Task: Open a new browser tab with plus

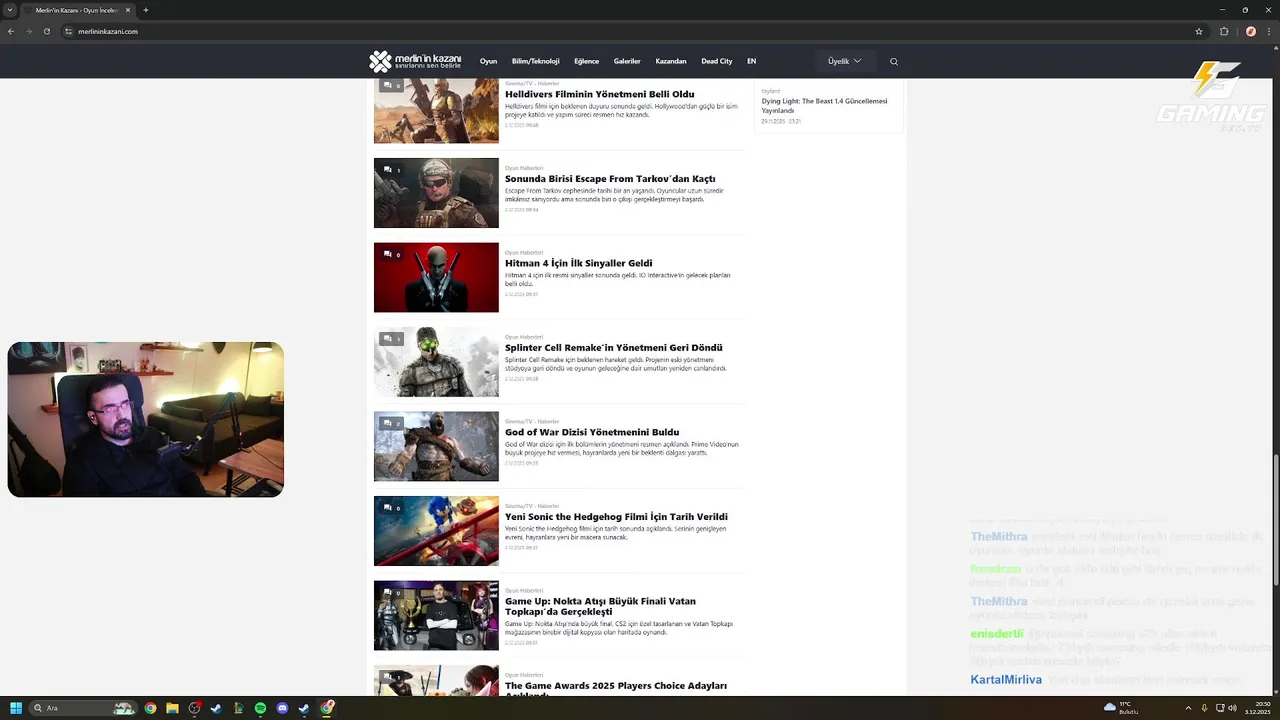Action: (146, 10)
